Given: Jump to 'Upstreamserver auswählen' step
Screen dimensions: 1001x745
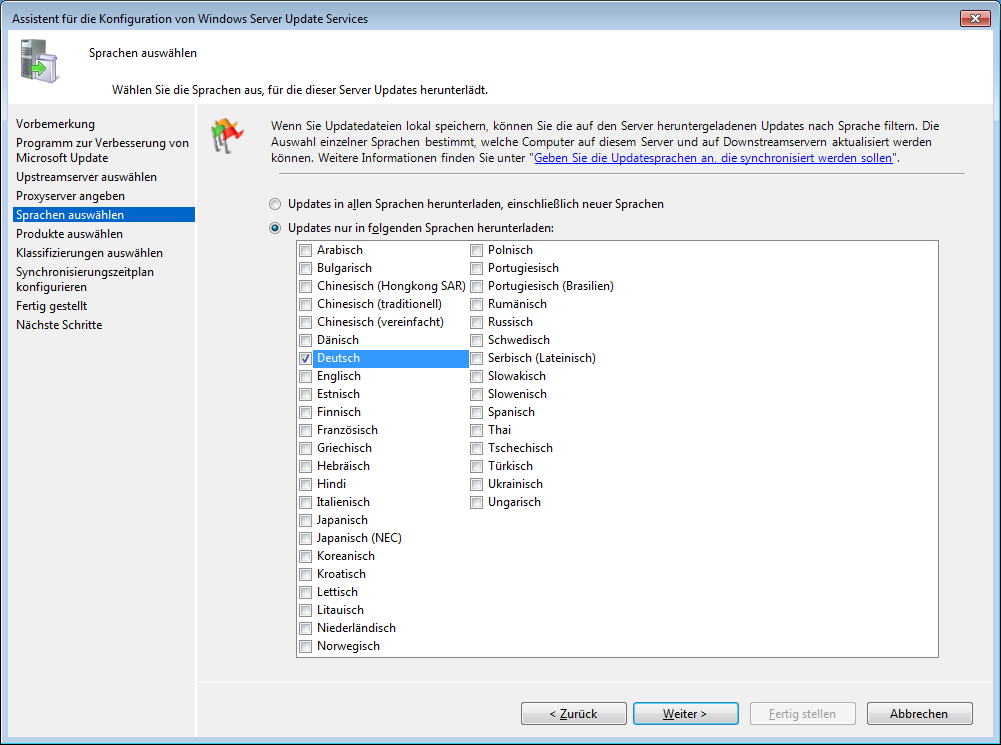Looking at the screenshot, I should tap(86, 177).
